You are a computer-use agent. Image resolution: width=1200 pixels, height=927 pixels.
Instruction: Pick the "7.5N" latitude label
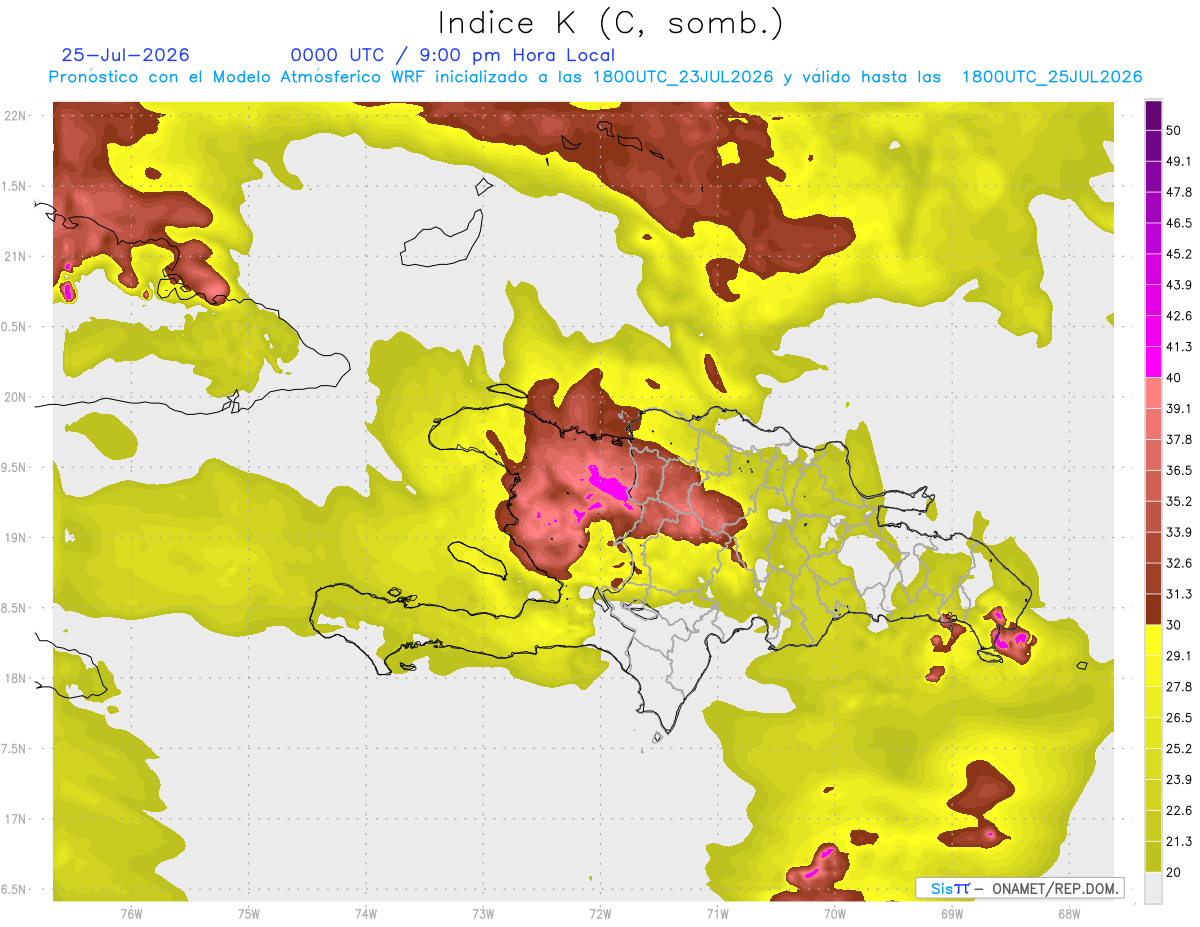point(13,749)
